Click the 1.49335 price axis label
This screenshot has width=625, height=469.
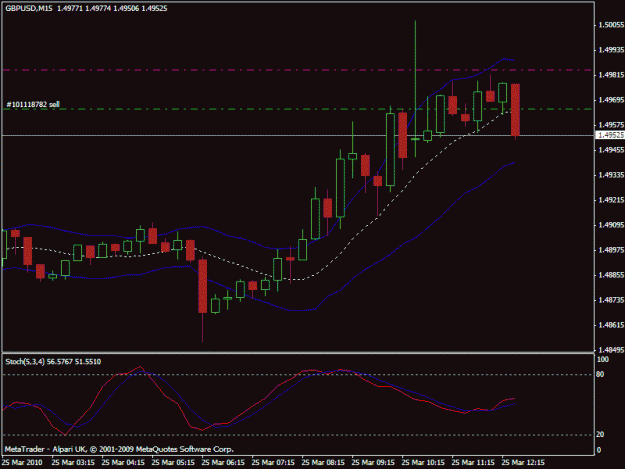pyautogui.click(x=611, y=175)
